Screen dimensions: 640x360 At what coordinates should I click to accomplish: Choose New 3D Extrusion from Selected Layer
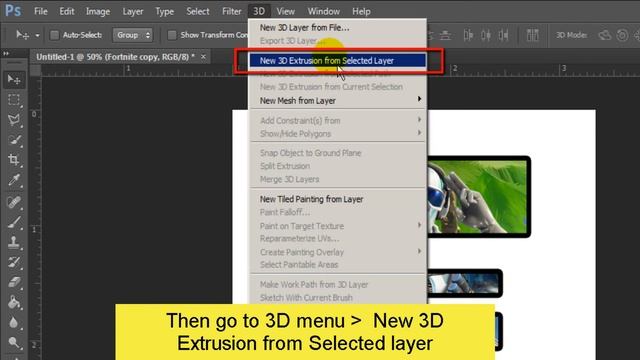(338, 61)
